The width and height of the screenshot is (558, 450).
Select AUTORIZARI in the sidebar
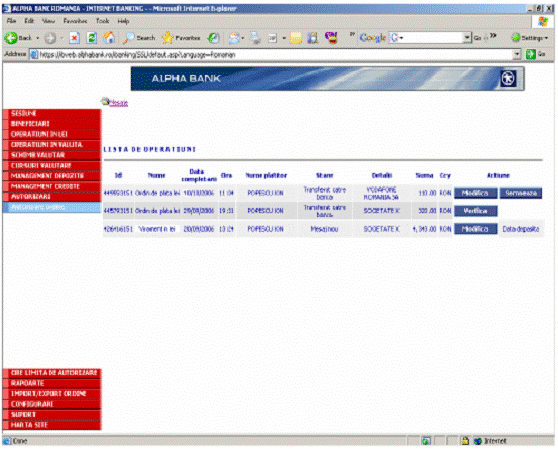52,197
